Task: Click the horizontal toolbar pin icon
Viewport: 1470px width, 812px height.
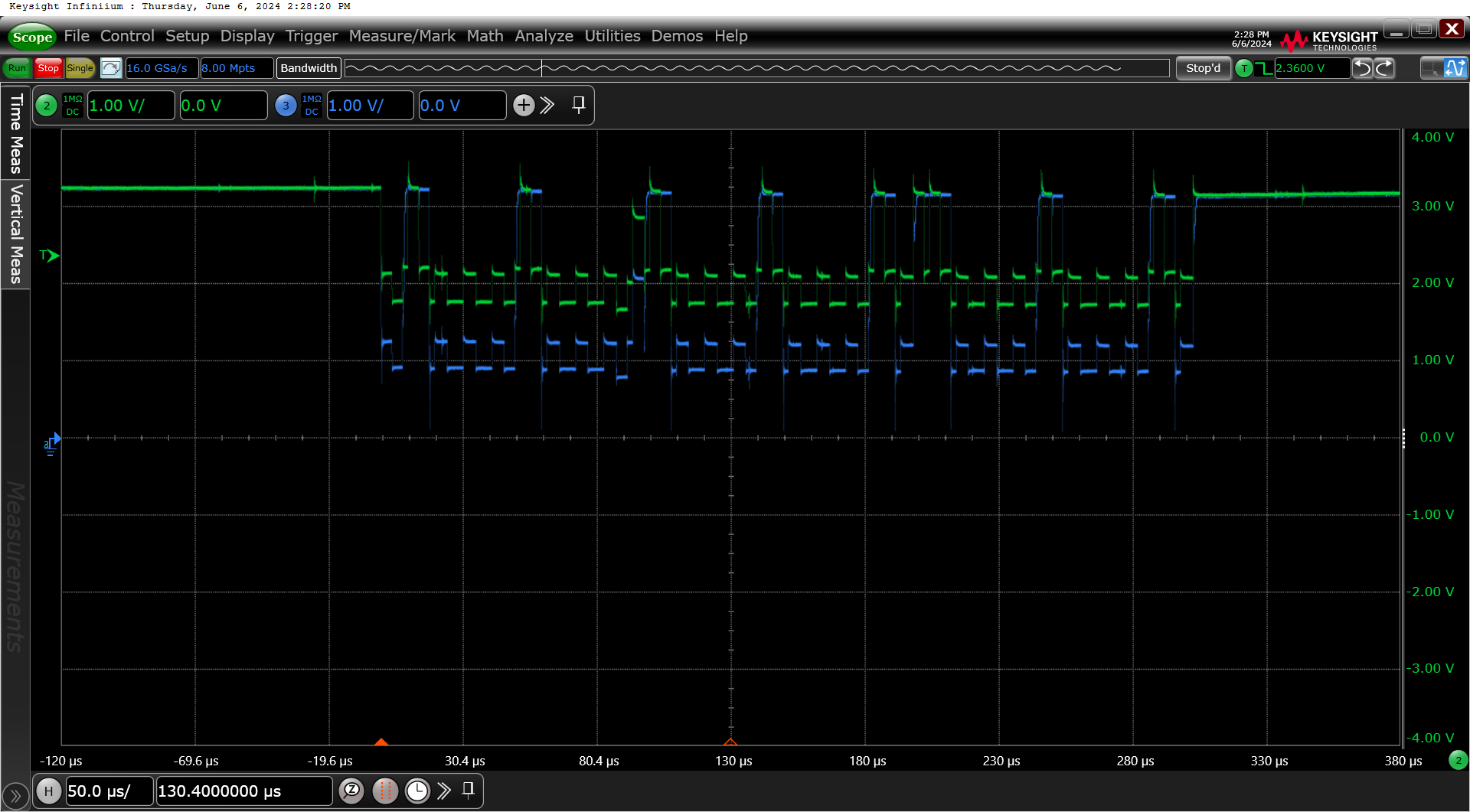Action: [x=468, y=790]
